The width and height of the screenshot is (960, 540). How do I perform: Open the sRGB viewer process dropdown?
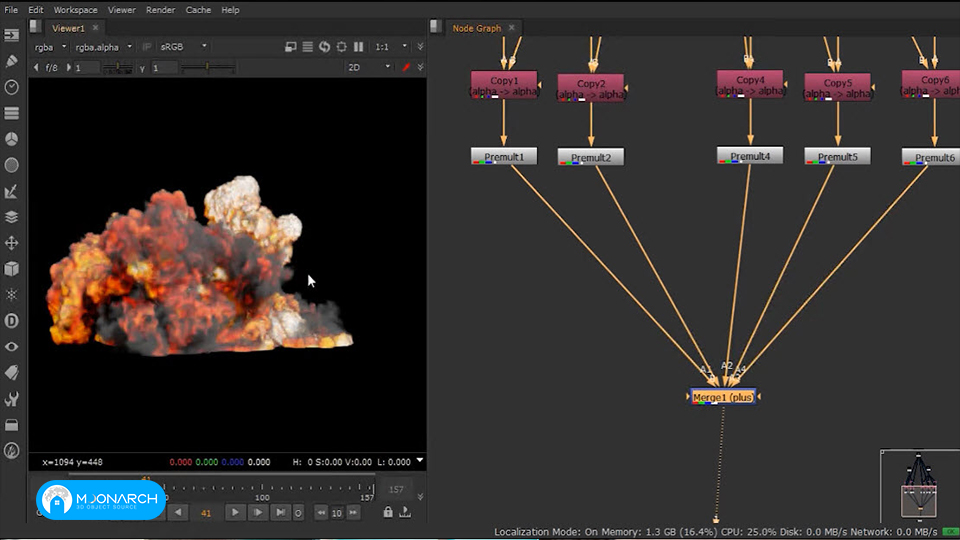click(183, 47)
